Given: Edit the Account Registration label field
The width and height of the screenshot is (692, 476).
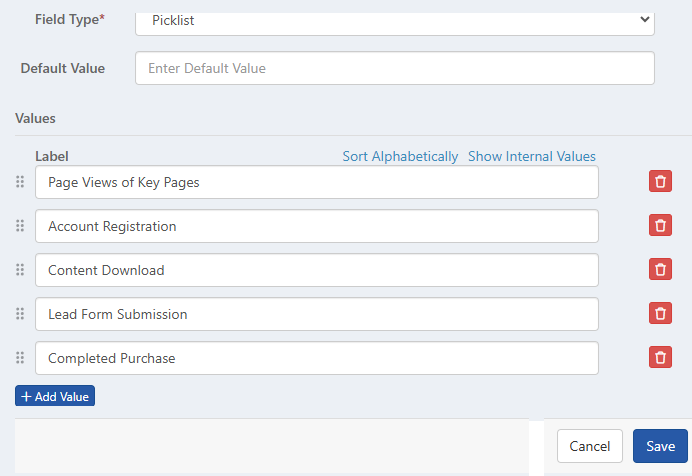Looking at the screenshot, I should pos(316,226).
